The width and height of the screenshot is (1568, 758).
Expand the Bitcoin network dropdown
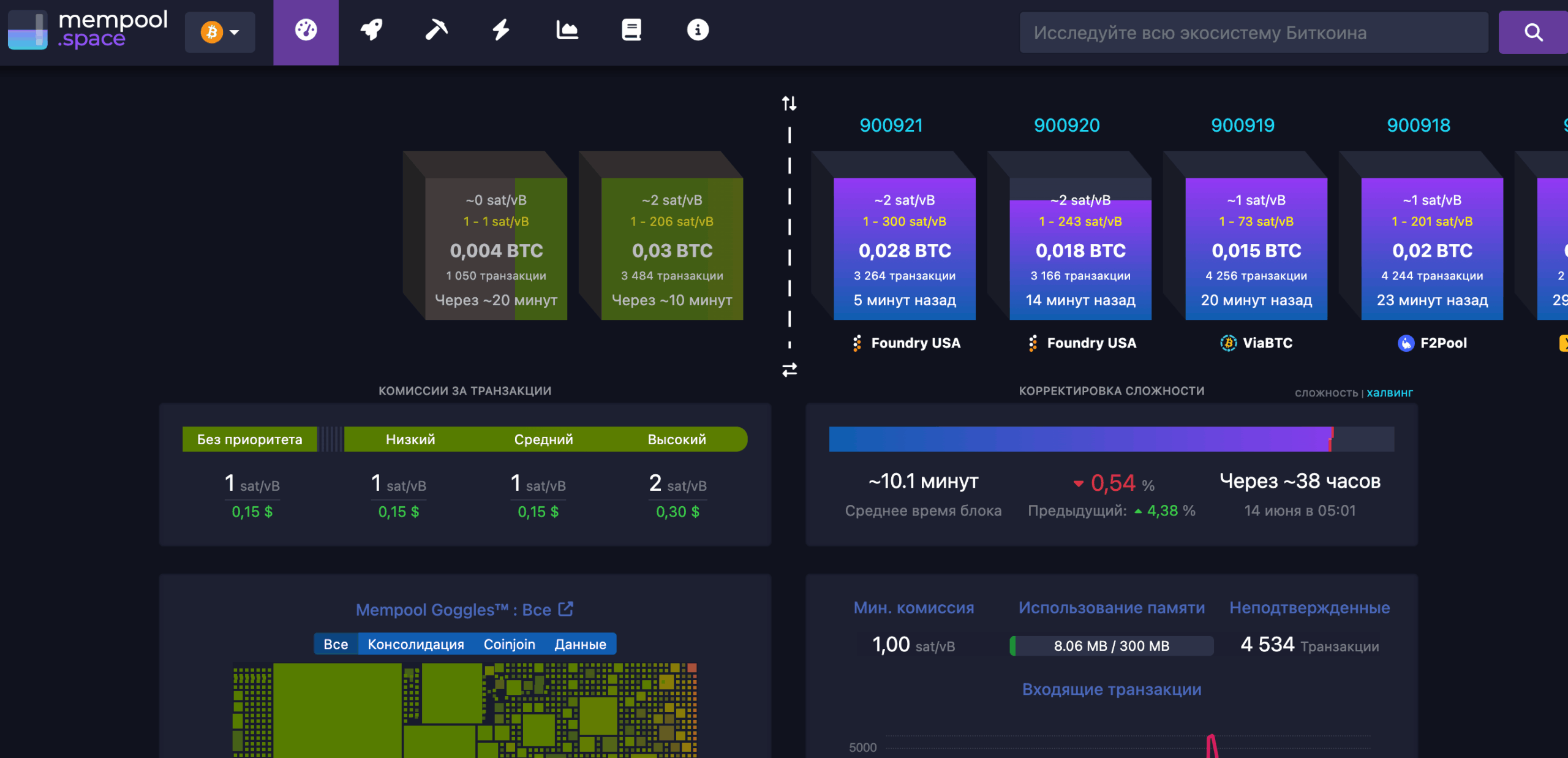(x=220, y=32)
